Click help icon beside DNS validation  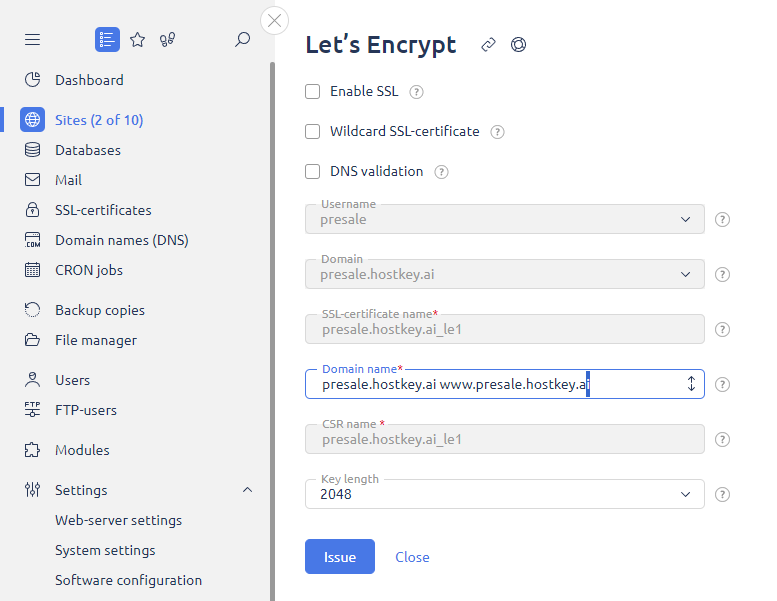pyautogui.click(x=441, y=172)
